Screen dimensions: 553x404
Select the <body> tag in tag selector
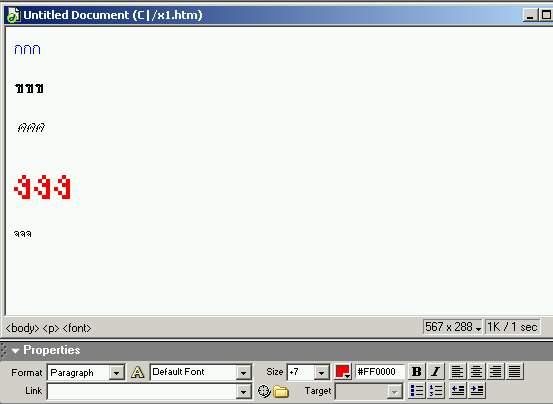point(22,328)
